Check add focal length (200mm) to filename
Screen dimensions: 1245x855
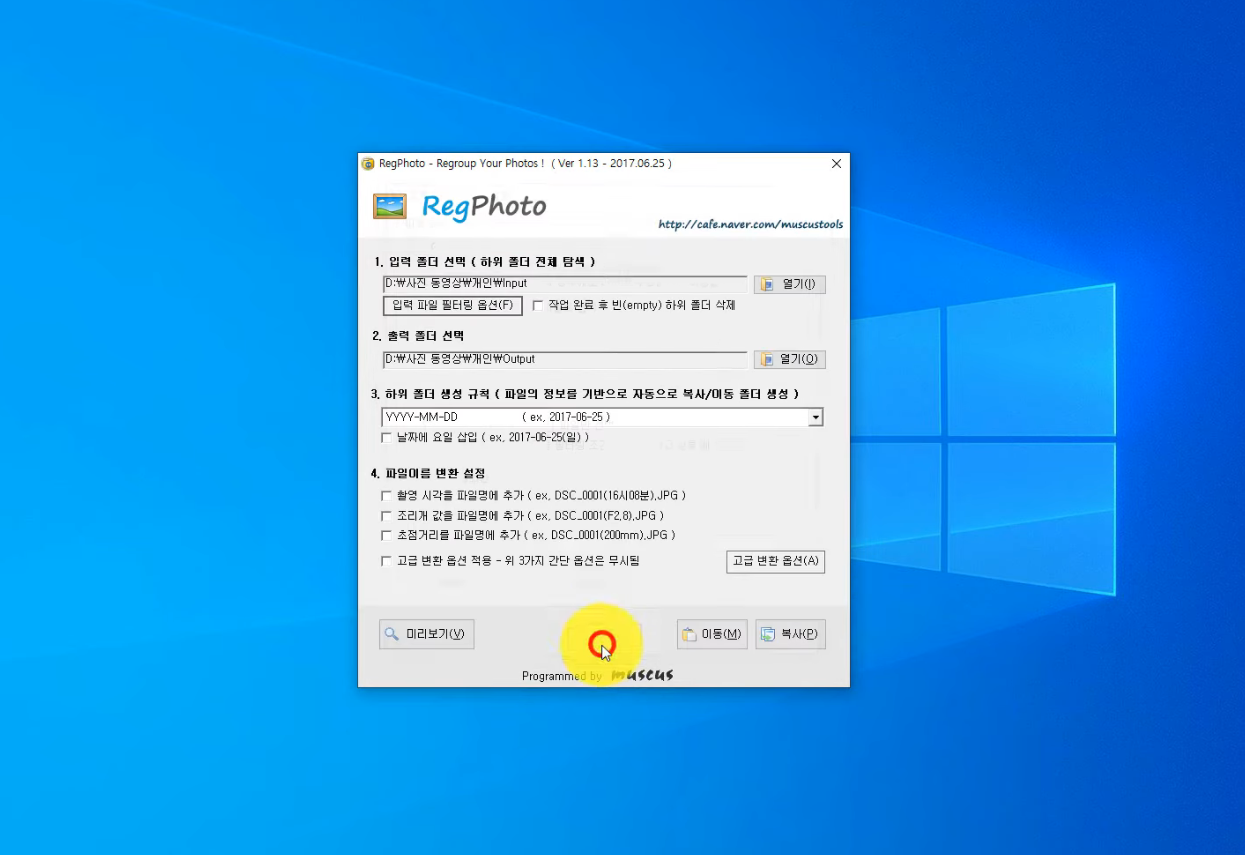(x=386, y=535)
